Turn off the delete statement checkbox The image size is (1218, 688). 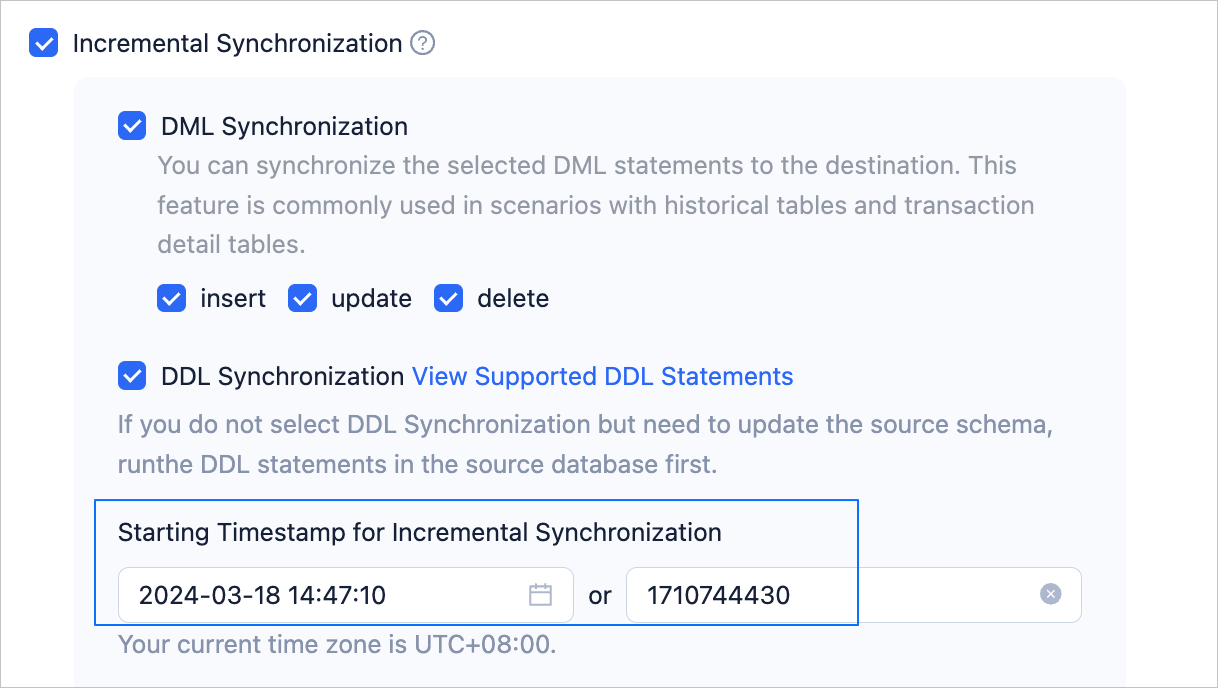[449, 298]
